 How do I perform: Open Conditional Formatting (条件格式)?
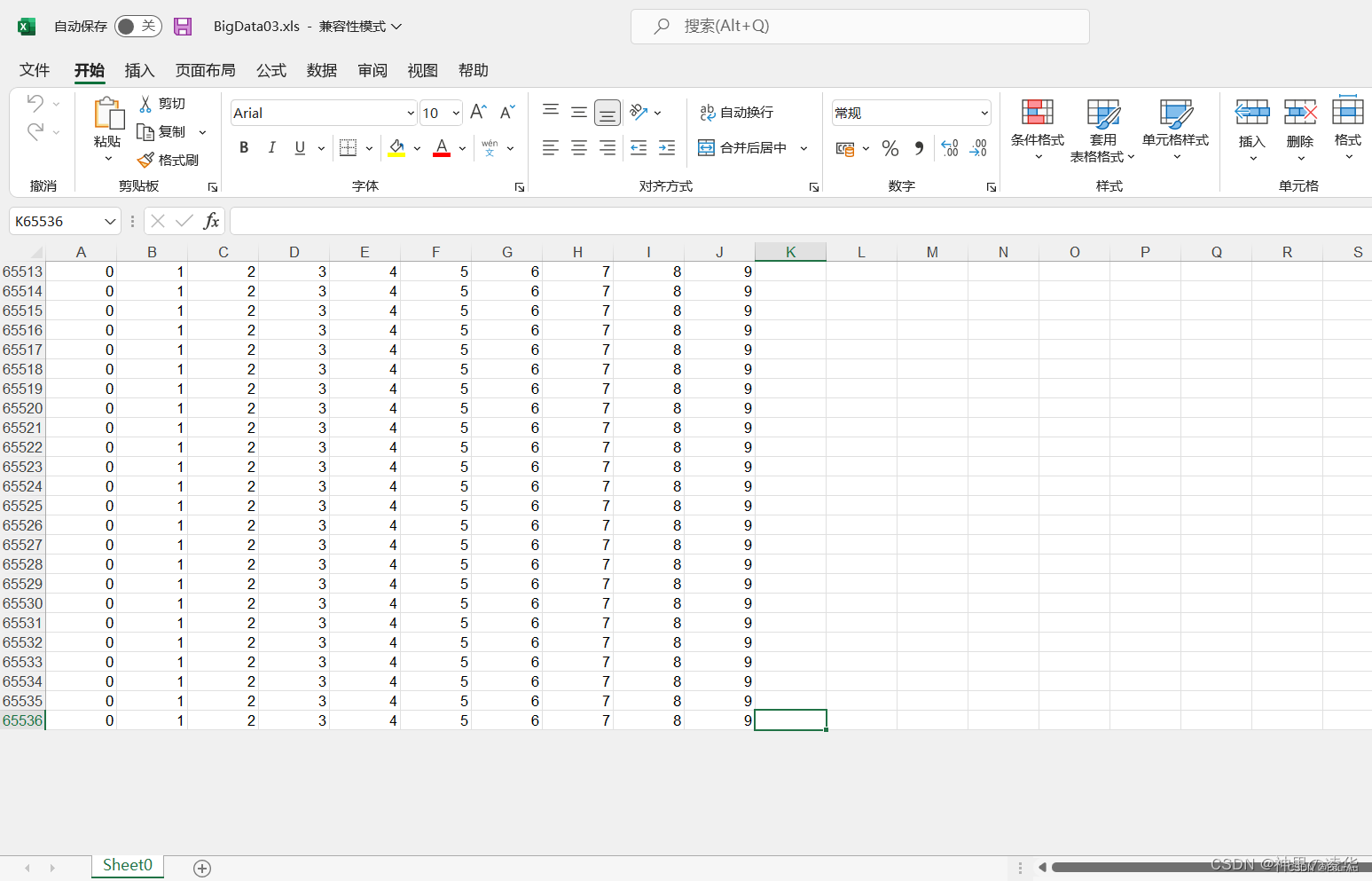(x=1038, y=130)
